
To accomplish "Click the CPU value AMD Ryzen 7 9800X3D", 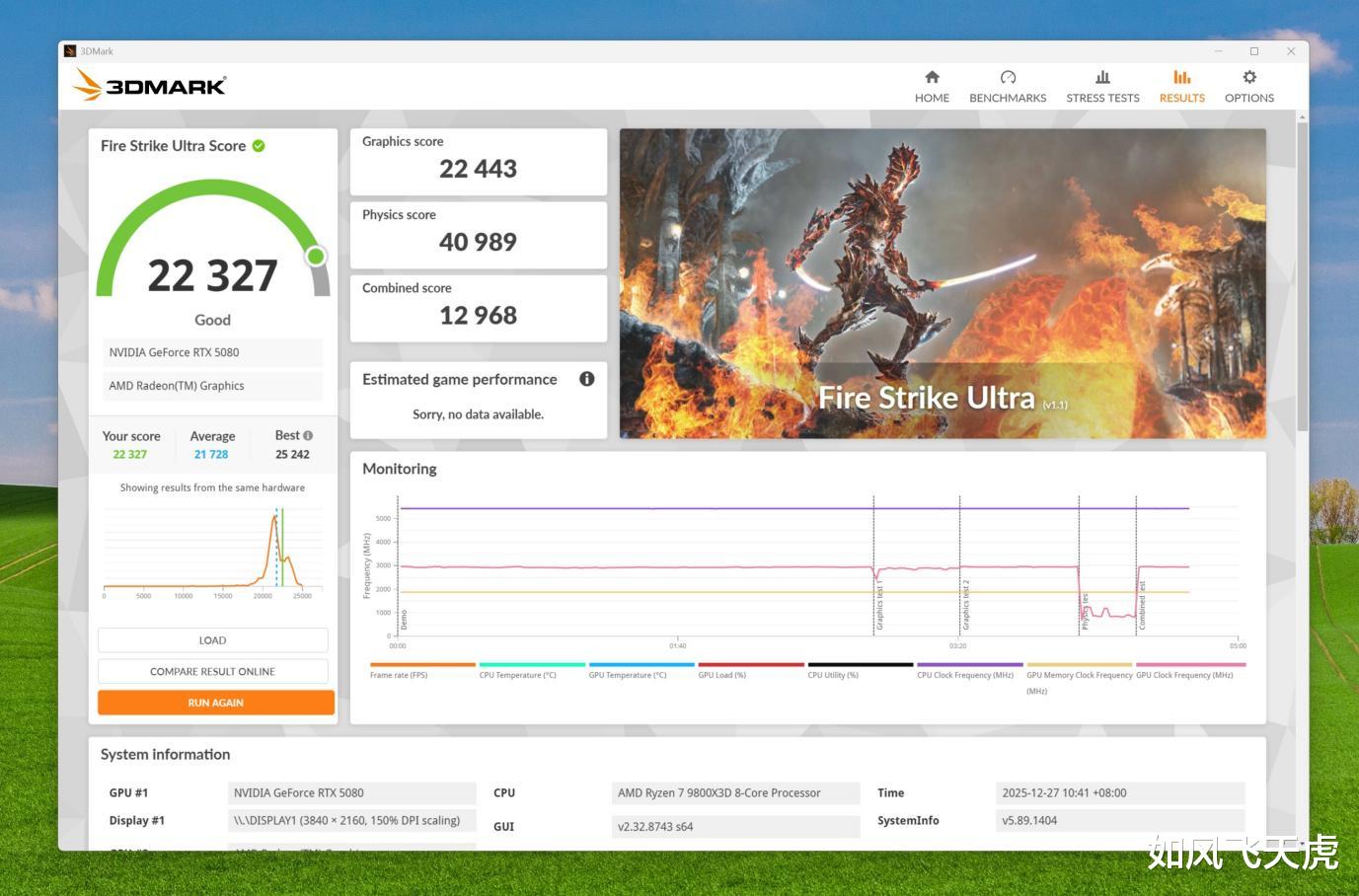I will [x=735, y=792].
